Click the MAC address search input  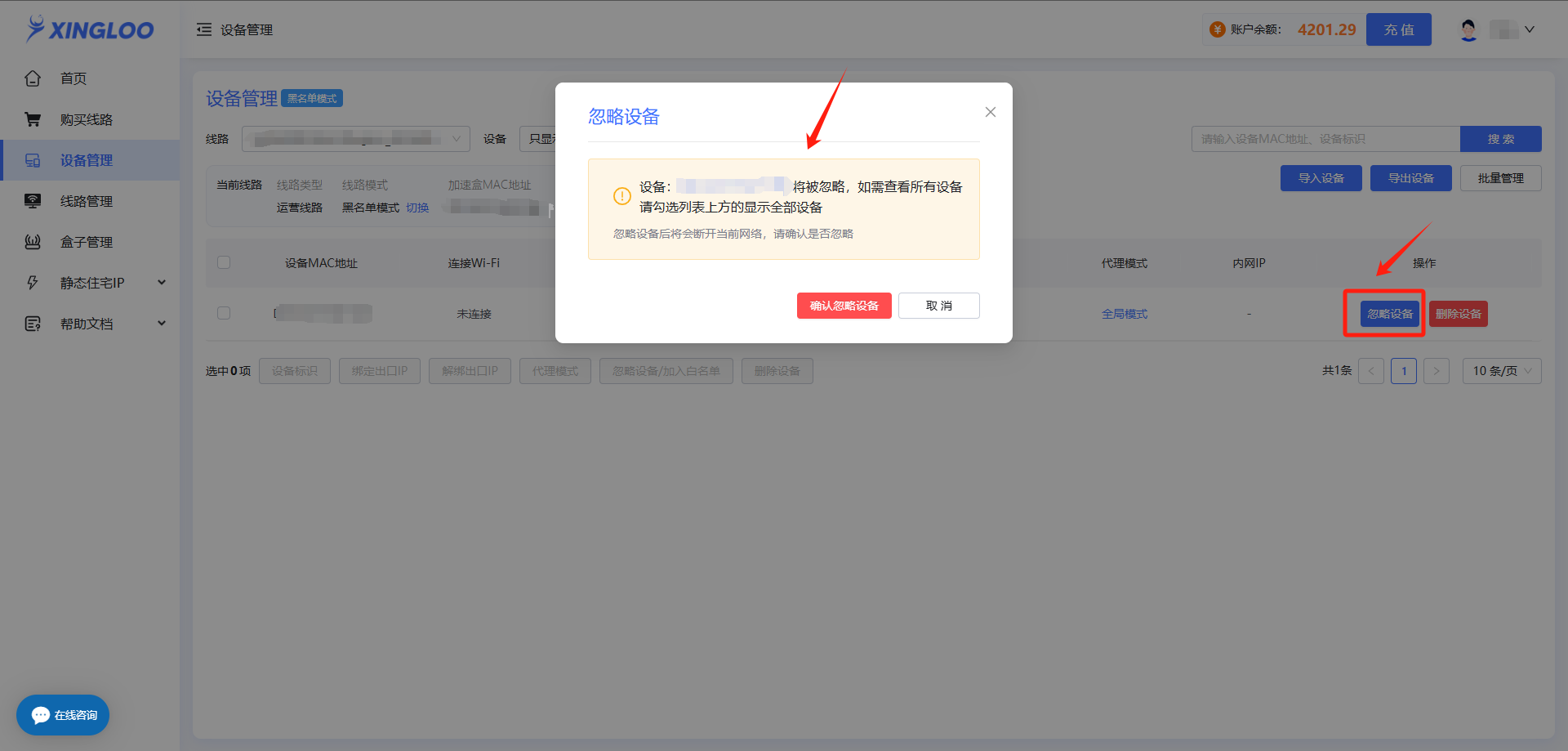click(1325, 139)
